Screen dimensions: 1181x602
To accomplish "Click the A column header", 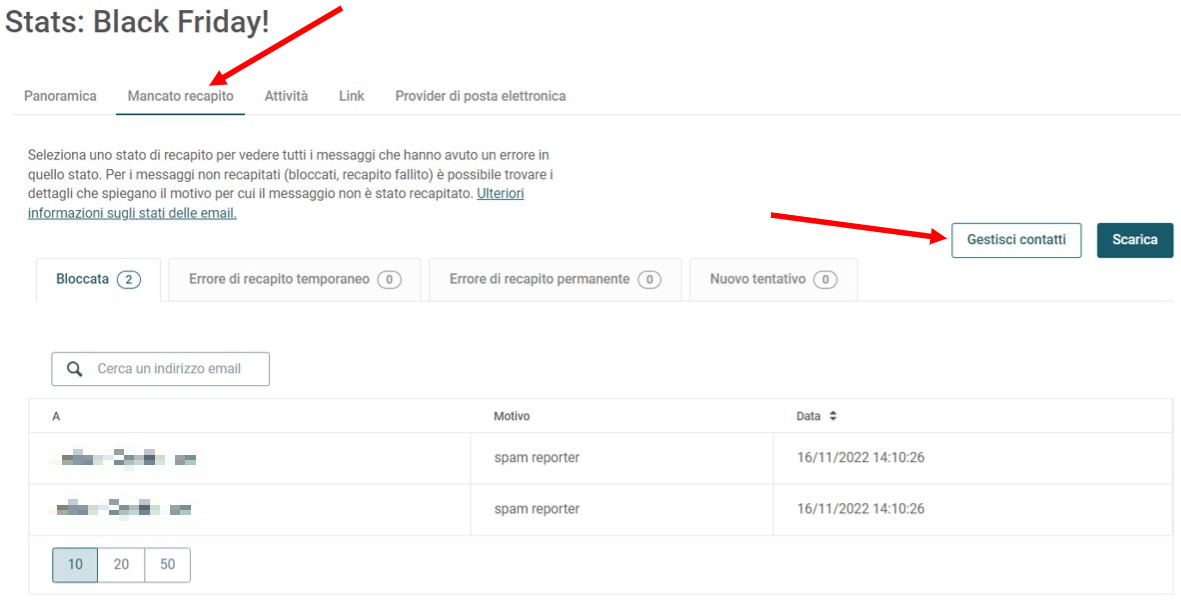I will pyautogui.click(x=56, y=416).
